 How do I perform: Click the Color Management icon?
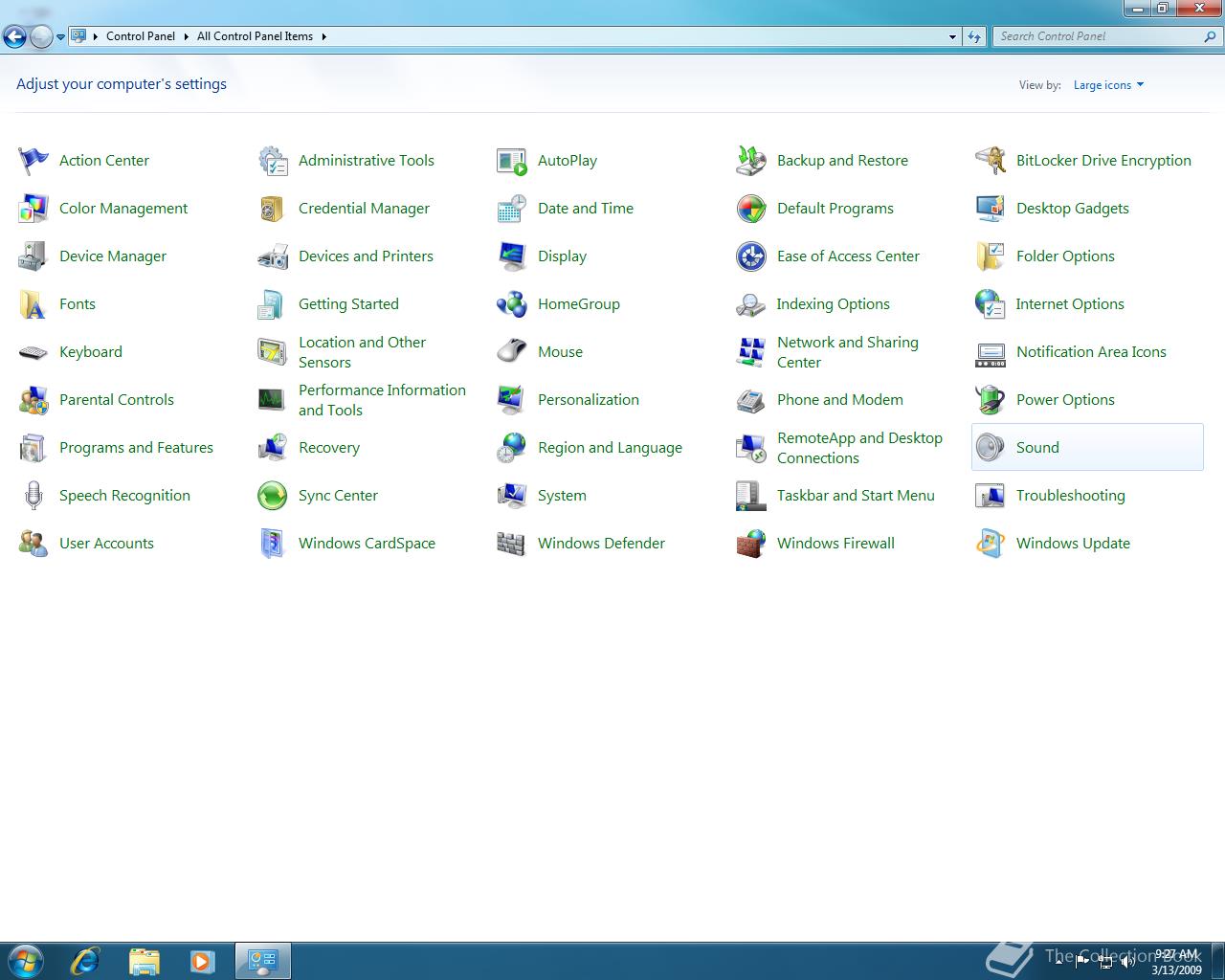[x=33, y=209]
